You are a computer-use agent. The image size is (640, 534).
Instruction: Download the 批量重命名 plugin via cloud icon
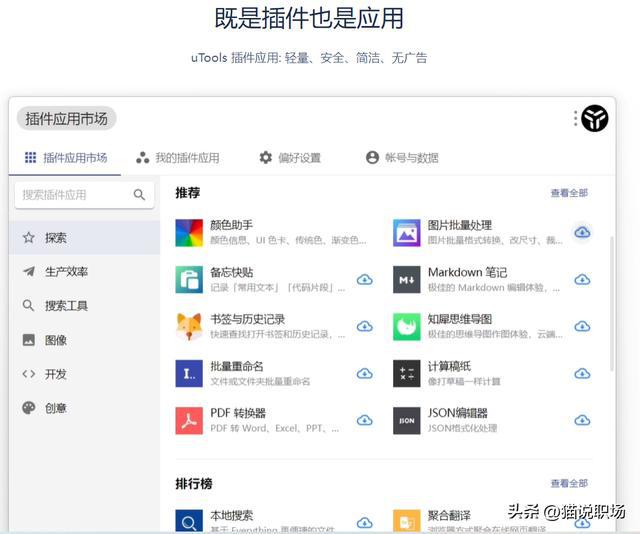tap(365, 373)
